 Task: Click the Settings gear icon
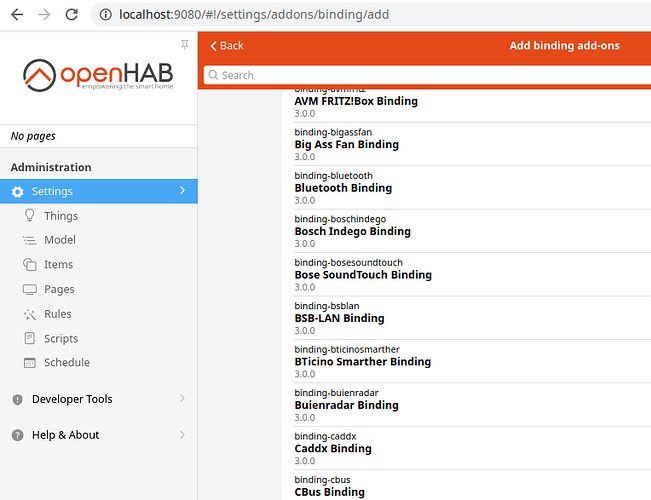coord(17,191)
